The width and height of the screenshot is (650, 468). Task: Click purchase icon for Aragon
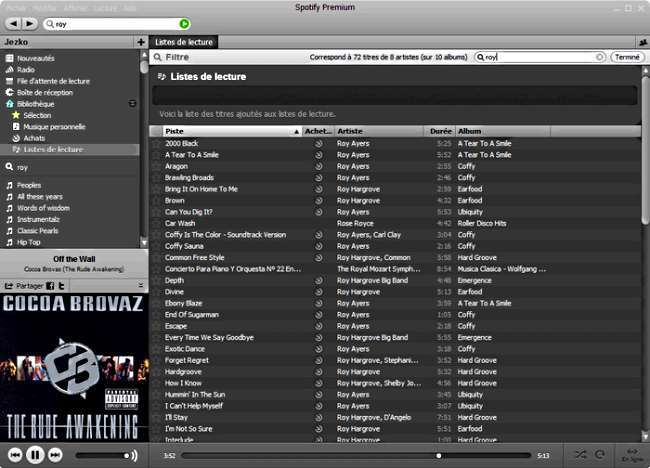pos(318,166)
